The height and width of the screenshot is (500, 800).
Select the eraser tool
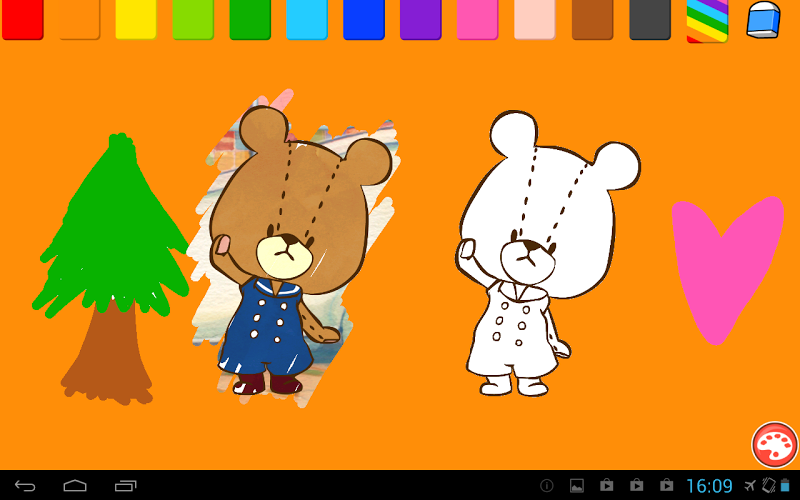pos(764,20)
